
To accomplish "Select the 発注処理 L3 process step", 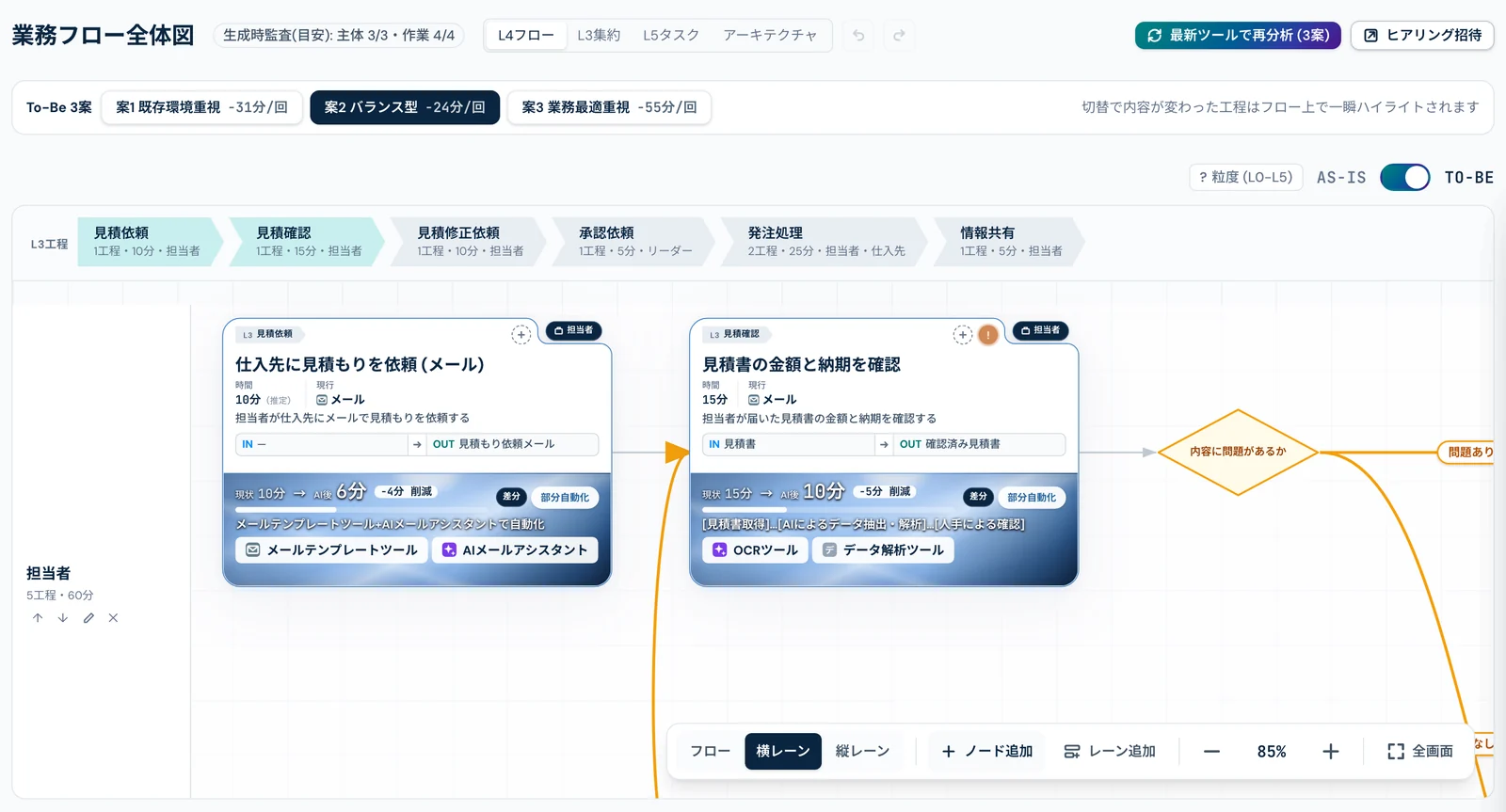I will pyautogui.click(x=825, y=242).
